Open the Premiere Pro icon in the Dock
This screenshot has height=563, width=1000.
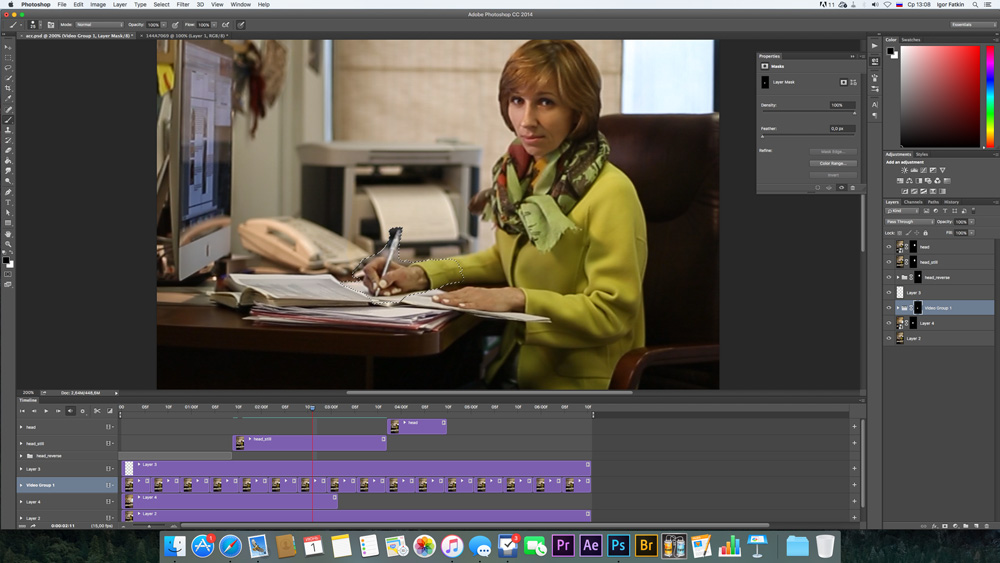pyautogui.click(x=563, y=546)
